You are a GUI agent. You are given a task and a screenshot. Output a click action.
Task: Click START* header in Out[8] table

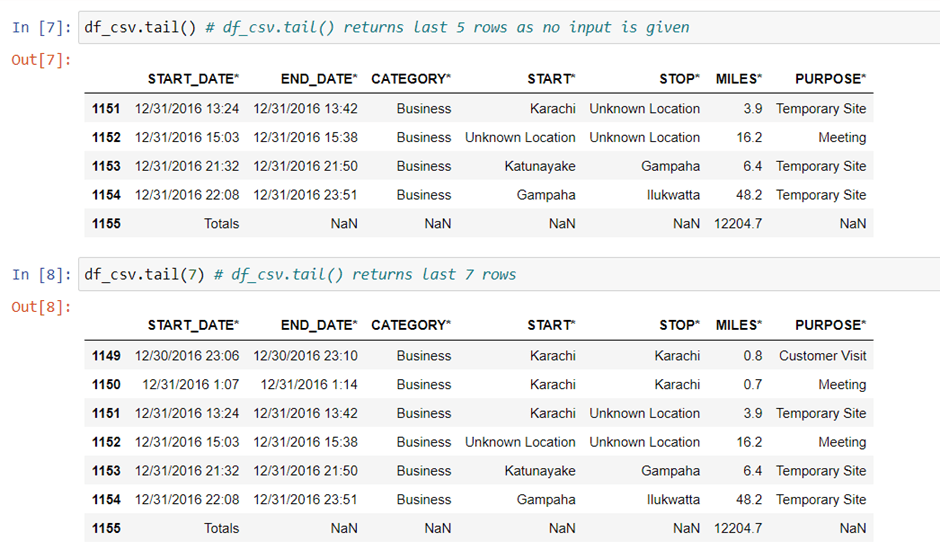[x=551, y=325]
